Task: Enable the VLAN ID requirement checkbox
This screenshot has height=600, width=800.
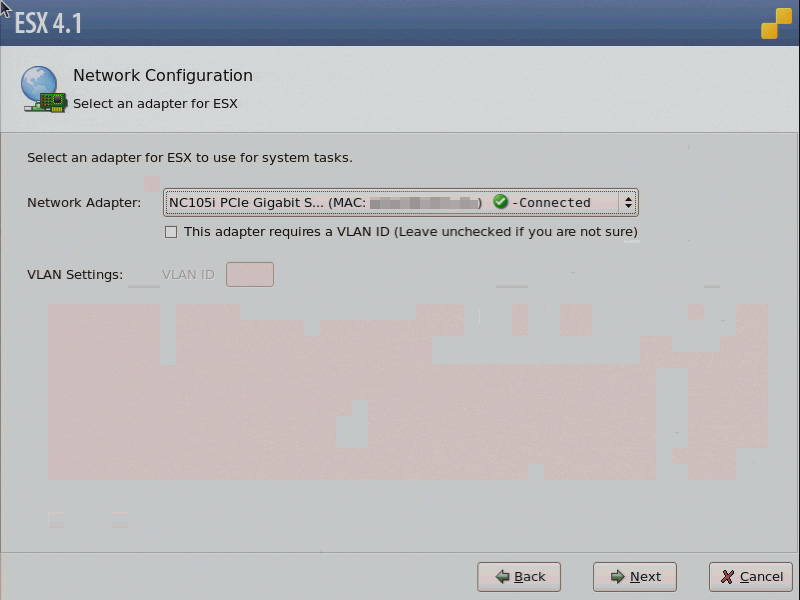Action: click(171, 232)
